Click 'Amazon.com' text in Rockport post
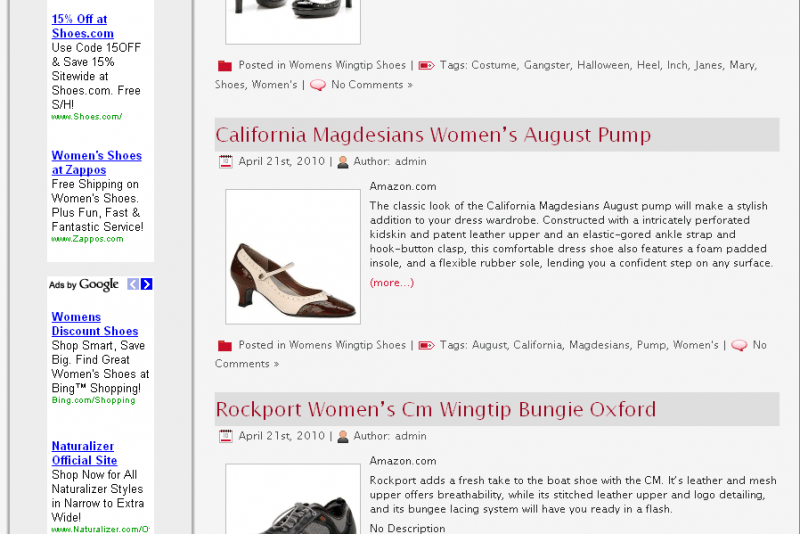The width and height of the screenshot is (800, 534). pos(403,461)
